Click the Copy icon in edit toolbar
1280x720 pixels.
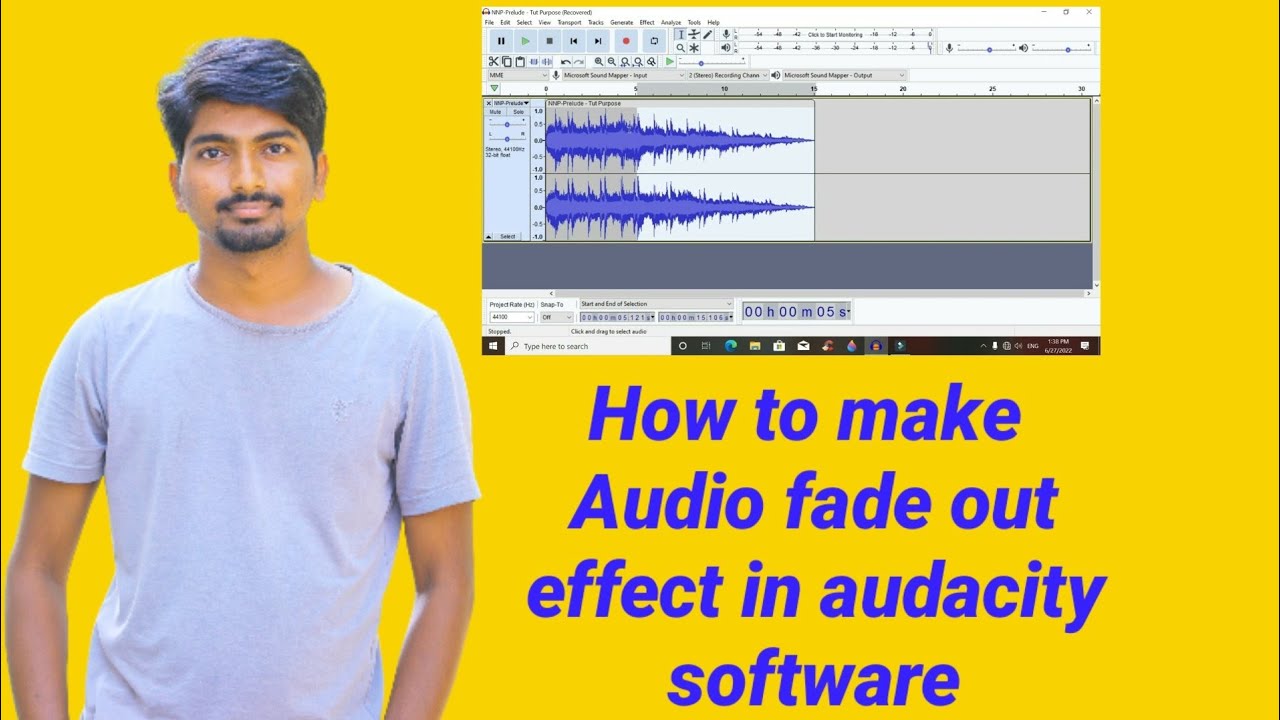pyautogui.click(x=506, y=62)
